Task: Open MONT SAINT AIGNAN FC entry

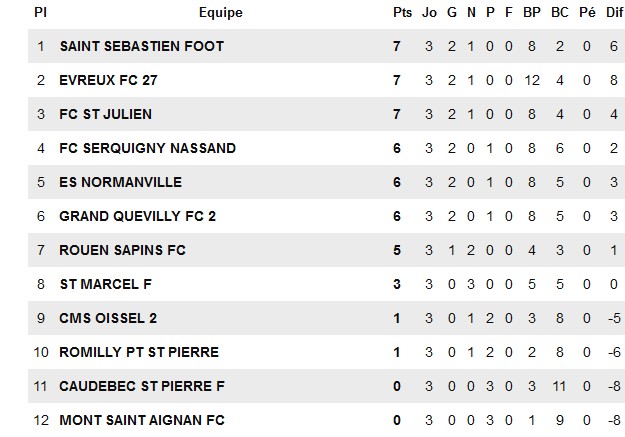Action: tap(142, 420)
